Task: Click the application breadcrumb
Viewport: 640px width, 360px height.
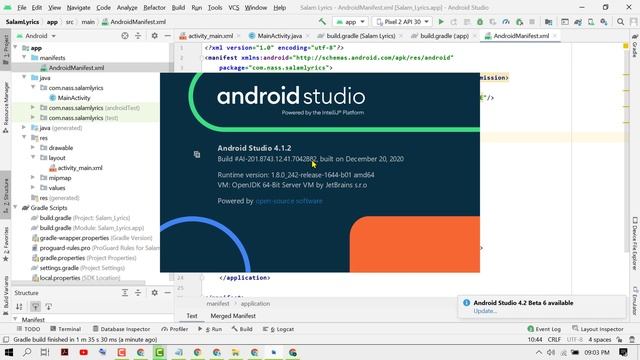Action: point(255,304)
